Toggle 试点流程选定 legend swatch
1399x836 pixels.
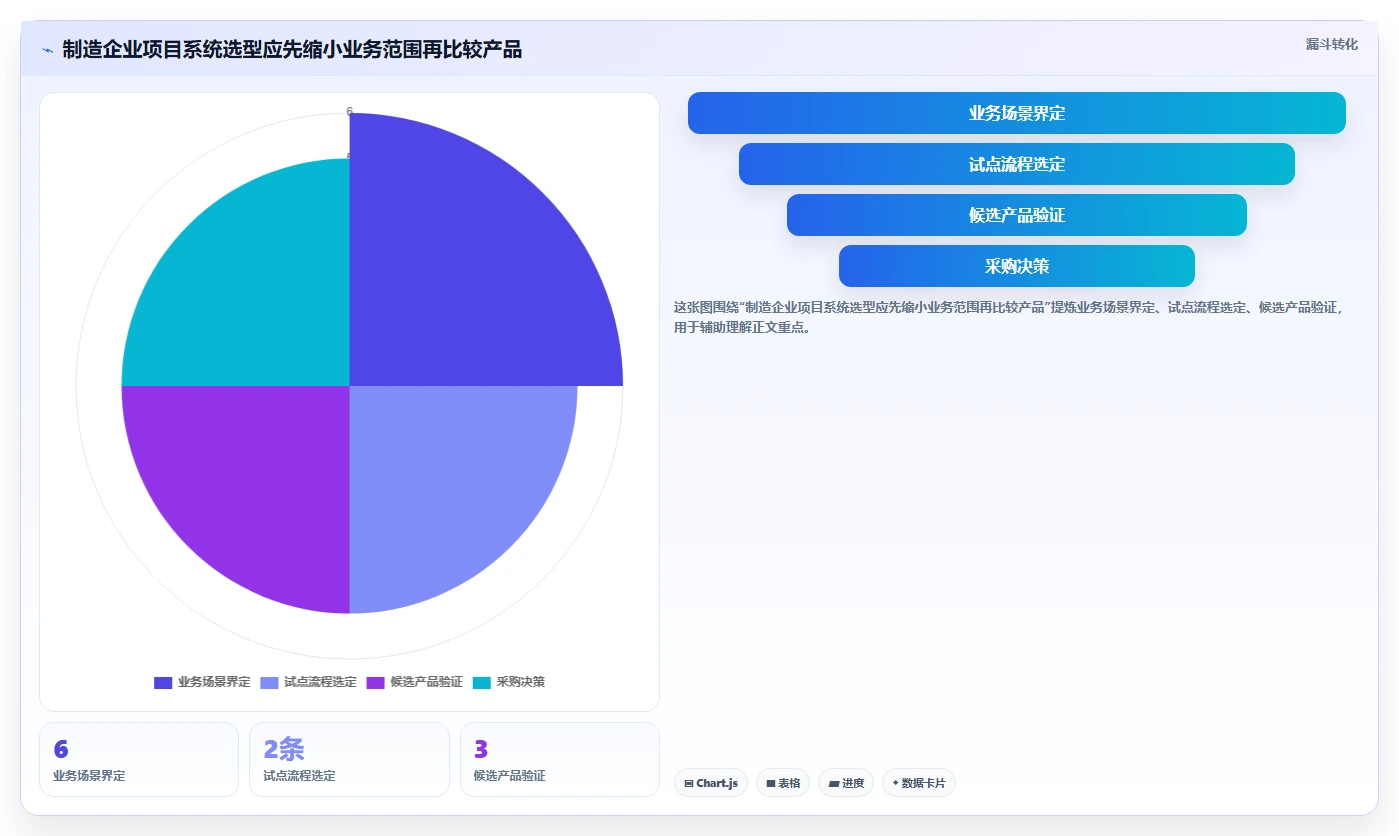[x=269, y=682]
